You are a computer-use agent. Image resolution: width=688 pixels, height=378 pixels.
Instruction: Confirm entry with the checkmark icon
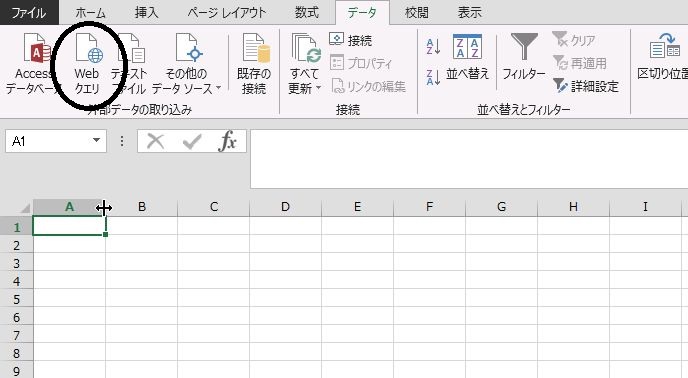pos(192,141)
